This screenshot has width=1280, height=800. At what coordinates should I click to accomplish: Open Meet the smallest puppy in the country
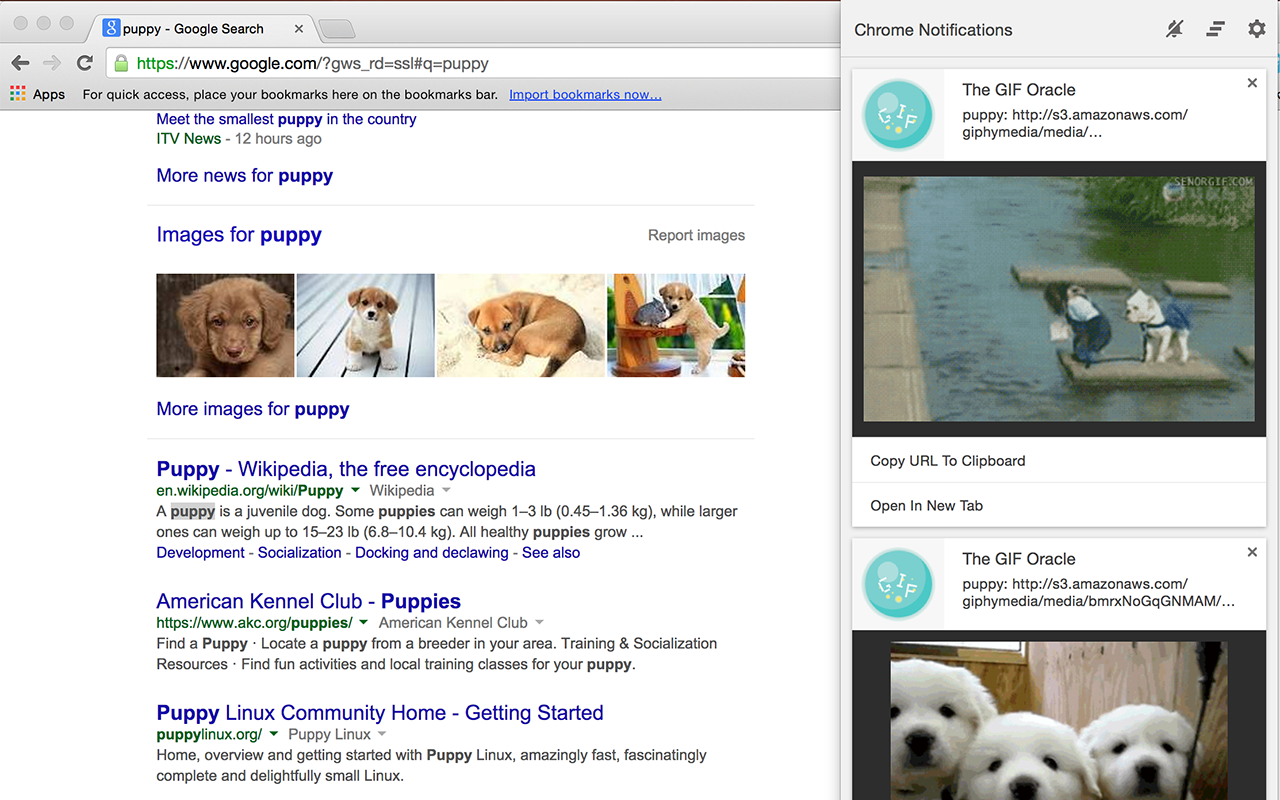pos(286,119)
